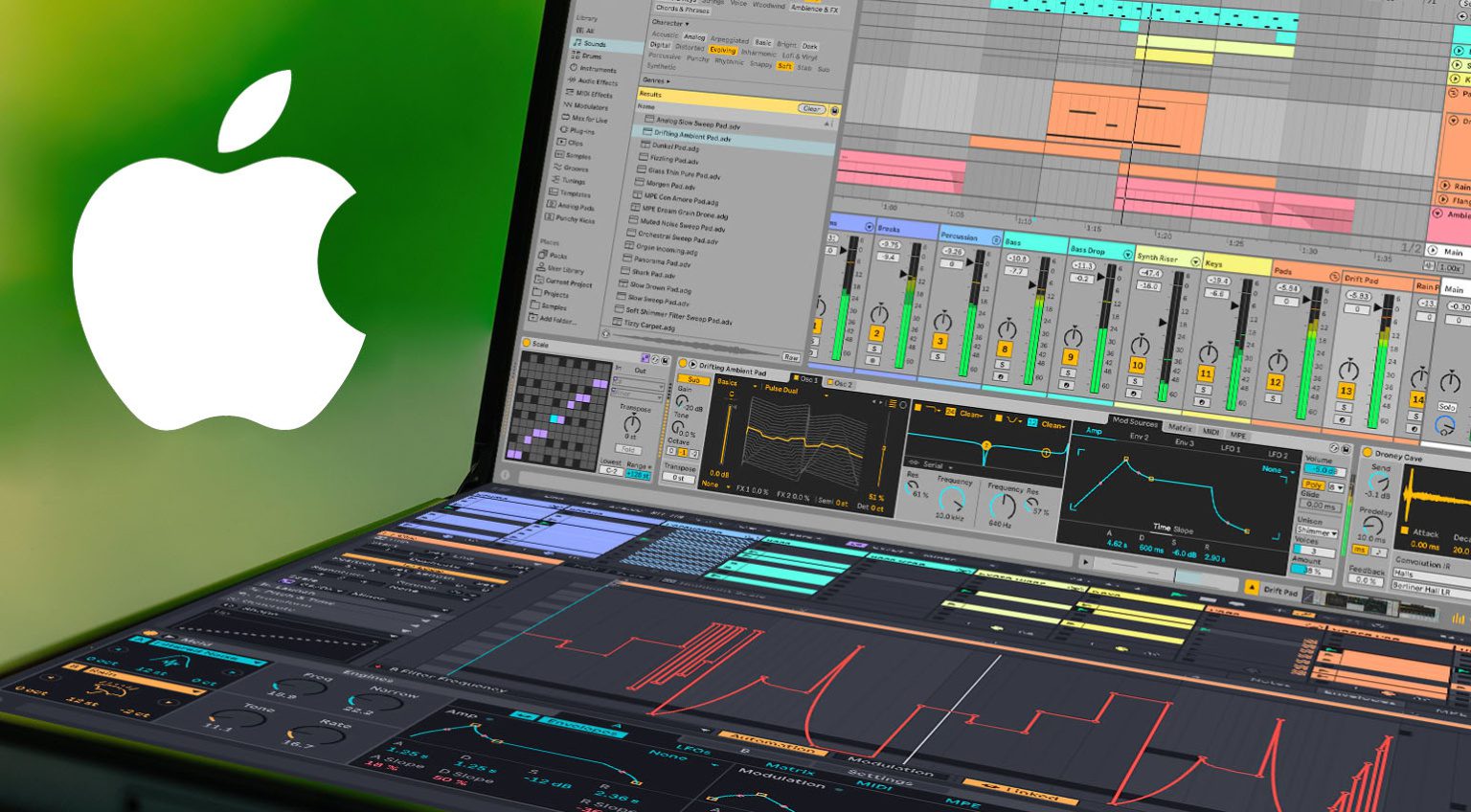This screenshot has height=812, width=1471.
Task: Switch to the Matrix modulation tab
Action: coord(1180,428)
